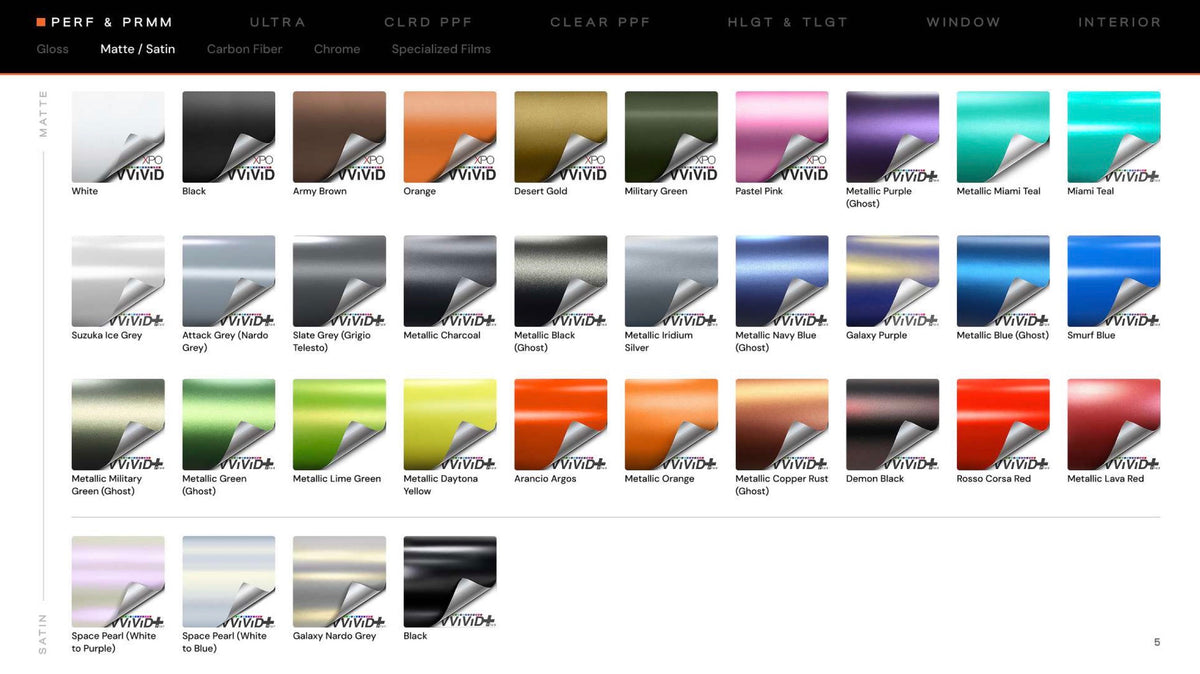Select the Metallic Miami Teal swatch

1003,137
